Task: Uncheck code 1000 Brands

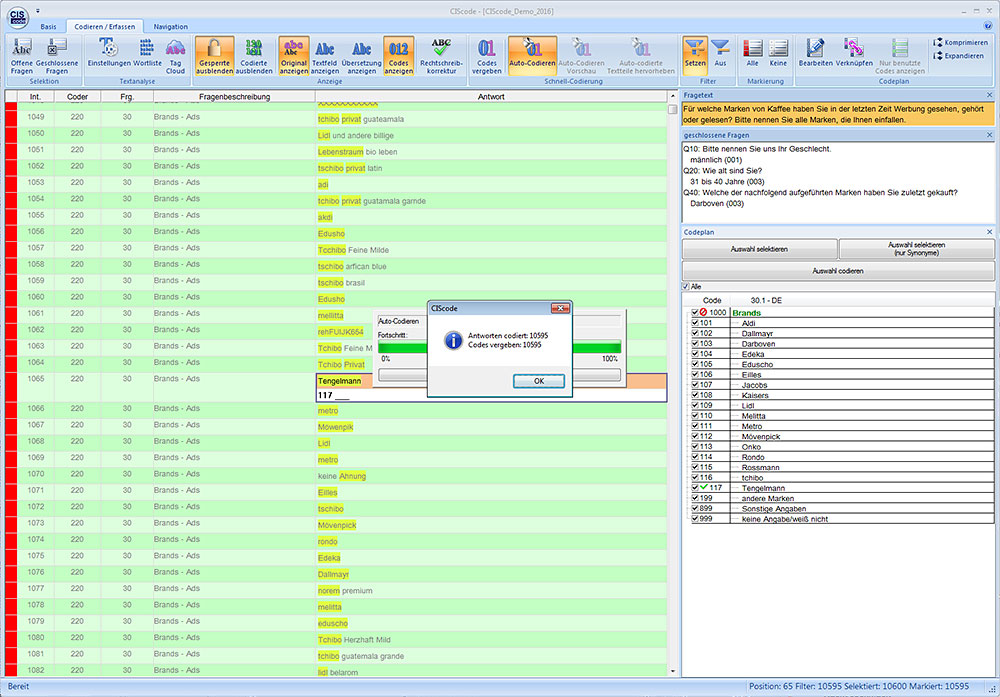Action: [x=695, y=312]
